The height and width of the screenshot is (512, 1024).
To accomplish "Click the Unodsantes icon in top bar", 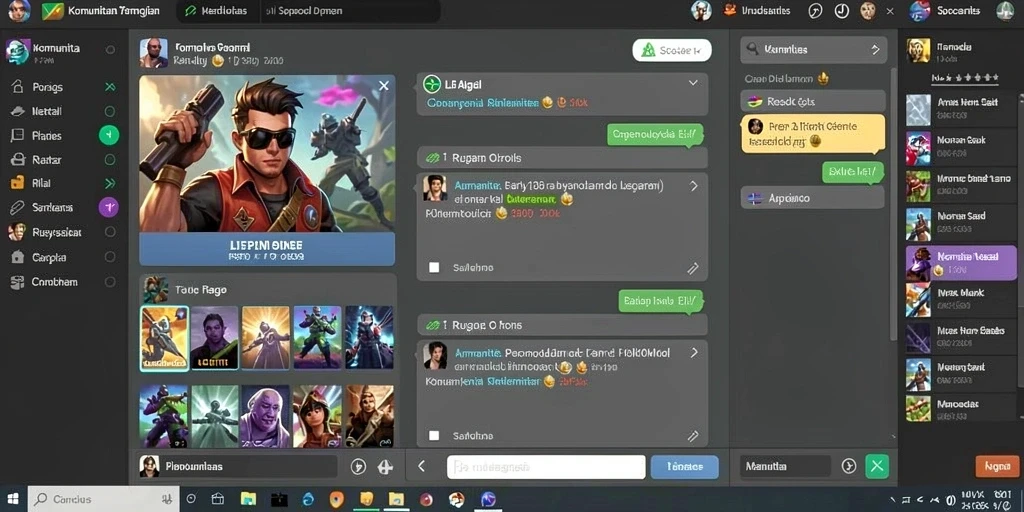I will click(x=729, y=10).
